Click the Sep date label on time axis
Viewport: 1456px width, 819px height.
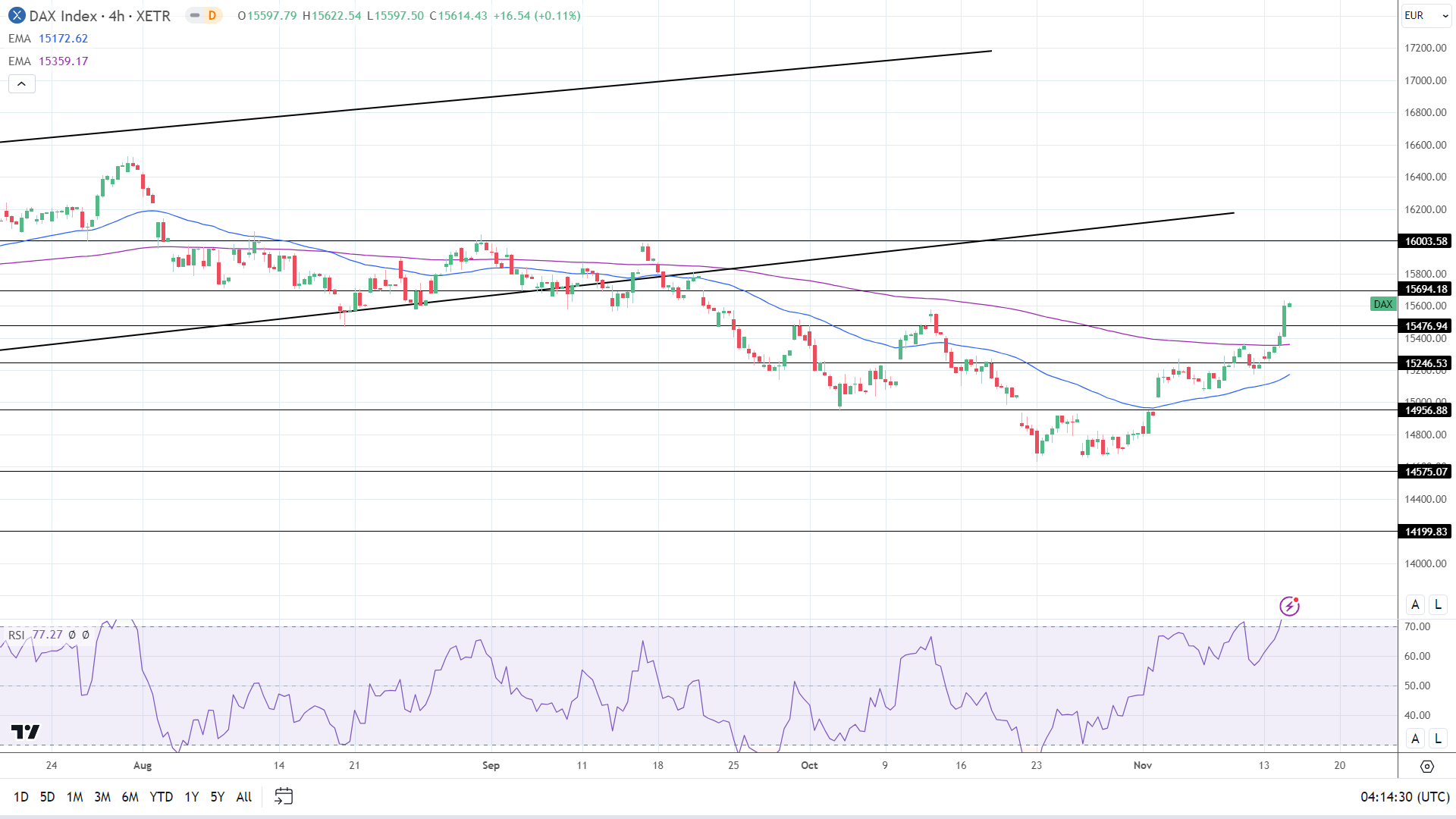(x=491, y=765)
